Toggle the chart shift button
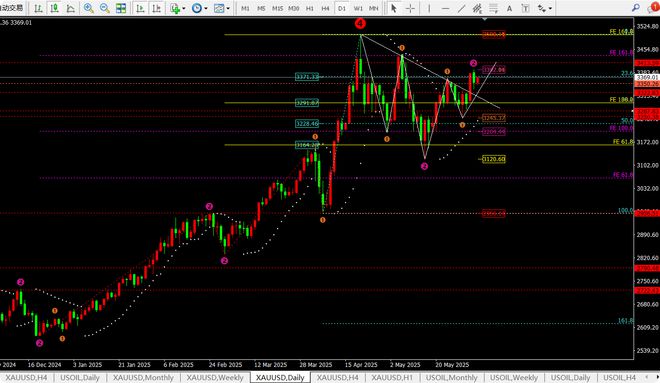 point(156,8)
